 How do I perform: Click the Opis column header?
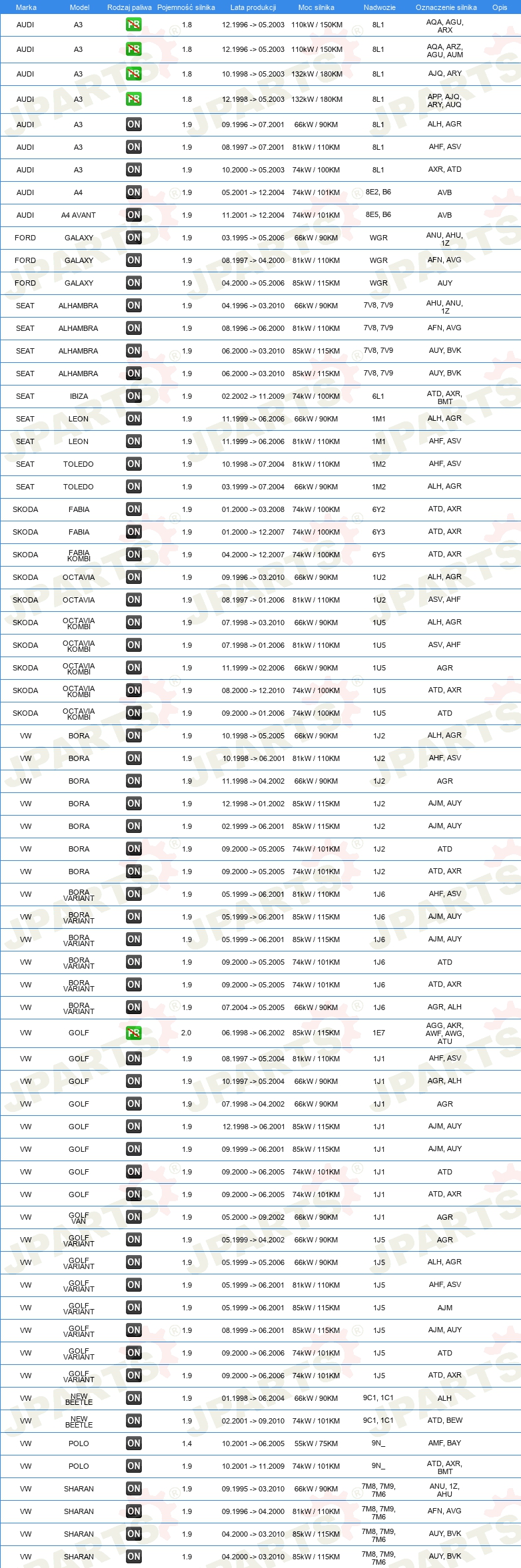[x=500, y=7]
